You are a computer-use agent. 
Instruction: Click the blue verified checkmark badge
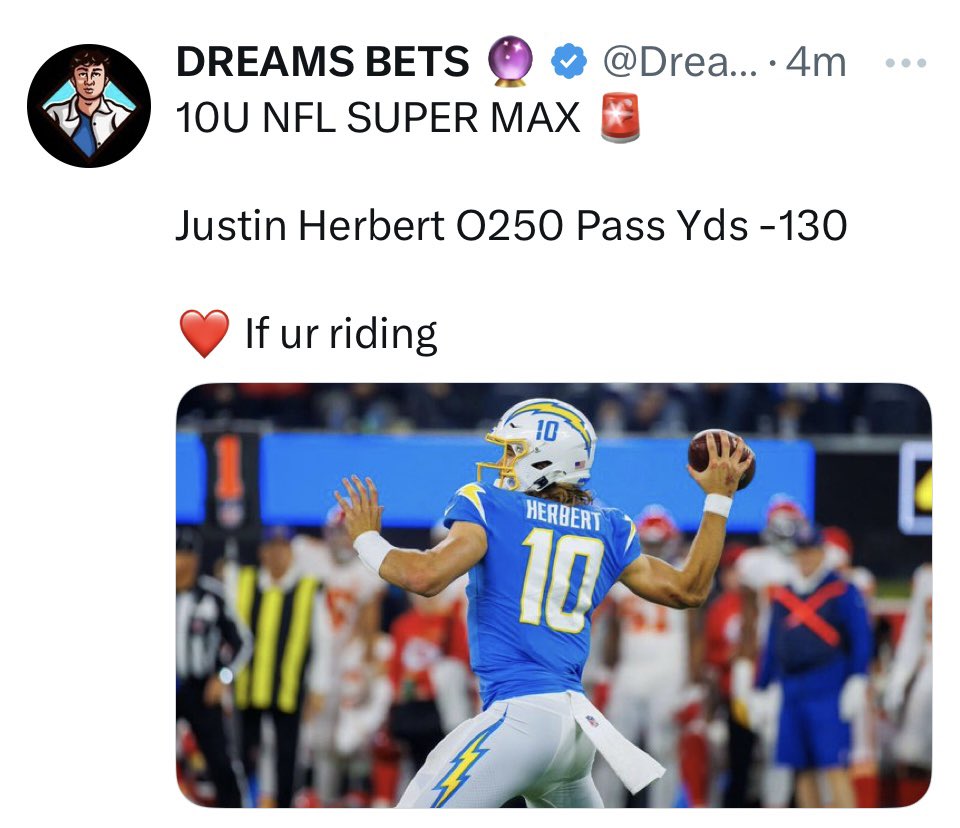[569, 61]
